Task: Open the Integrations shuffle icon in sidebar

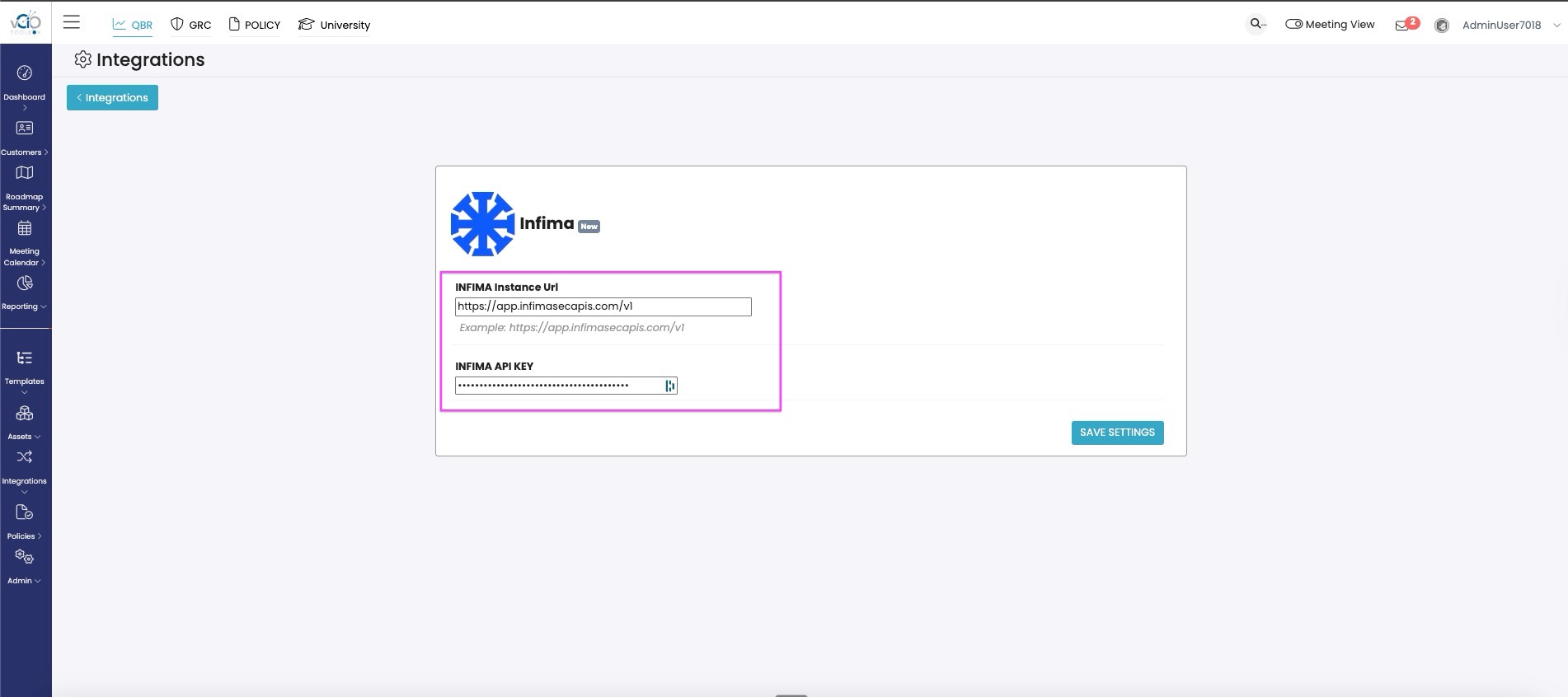Action: pos(25,457)
